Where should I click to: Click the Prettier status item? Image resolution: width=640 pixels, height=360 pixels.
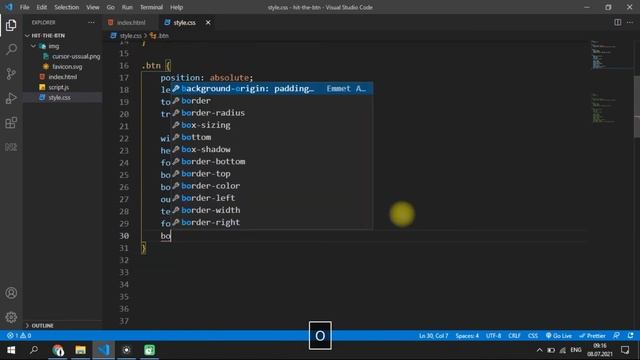pyautogui.click(x=592, y=336)
